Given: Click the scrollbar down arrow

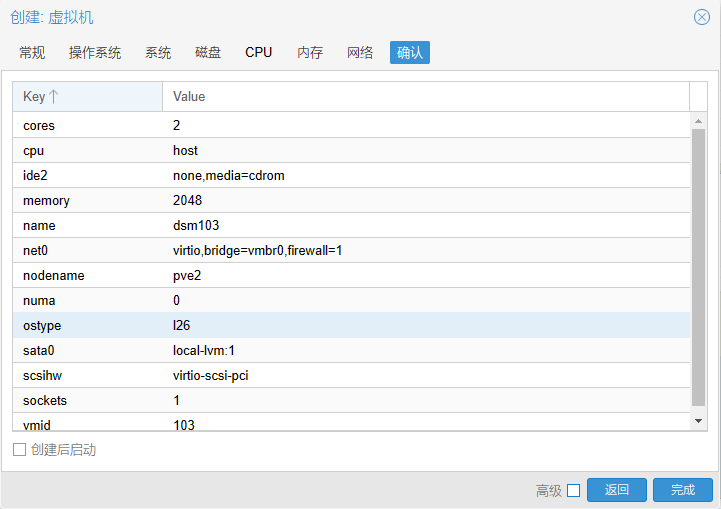Looking at the screenshot, I should click(698, 421).
